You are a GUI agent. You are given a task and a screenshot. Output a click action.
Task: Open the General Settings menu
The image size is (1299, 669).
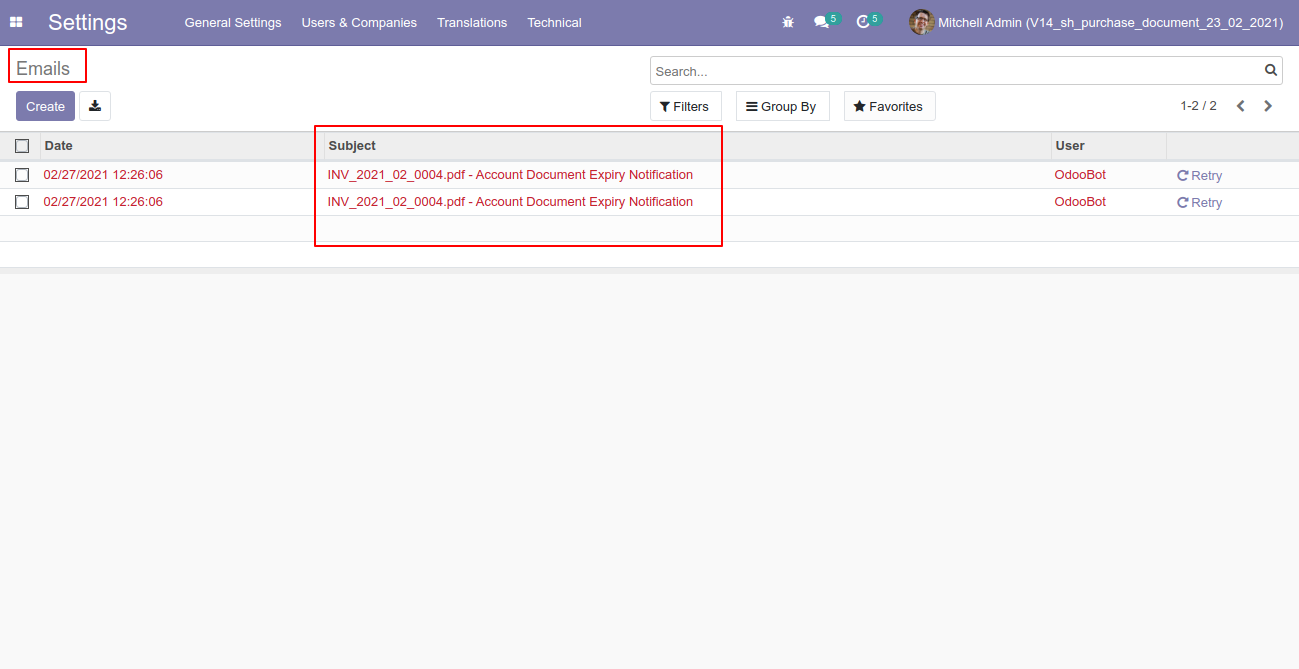coord(233,22)
